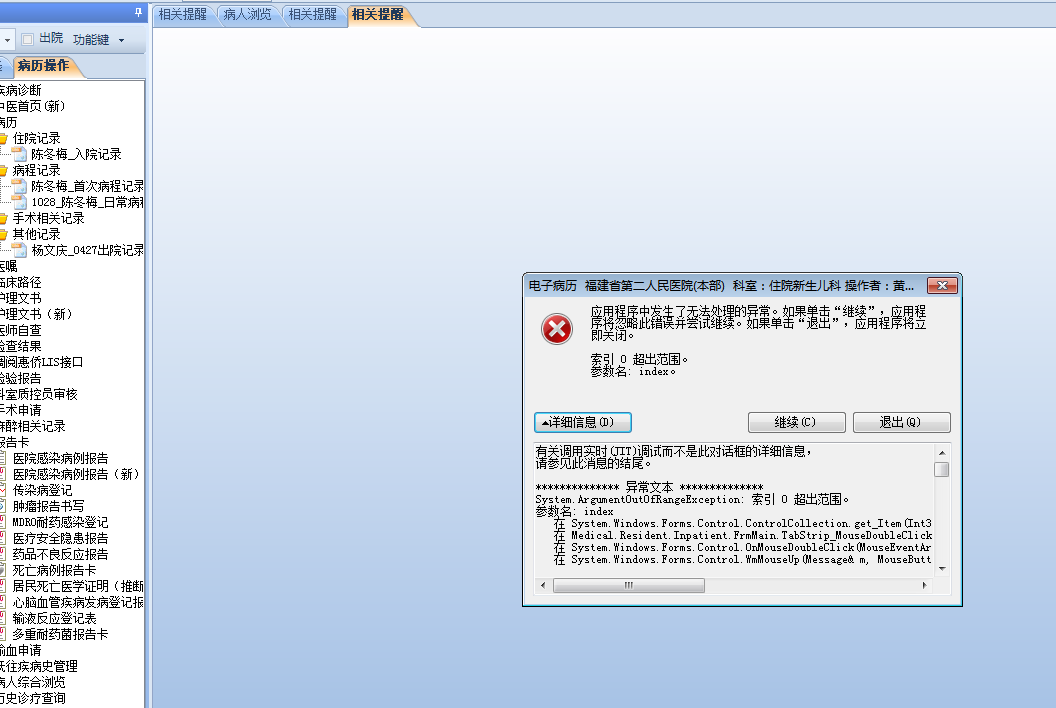Close the 电子病历 error dialog with X
The width and height of the screenshot is (1056, 708).
[942, 286]
